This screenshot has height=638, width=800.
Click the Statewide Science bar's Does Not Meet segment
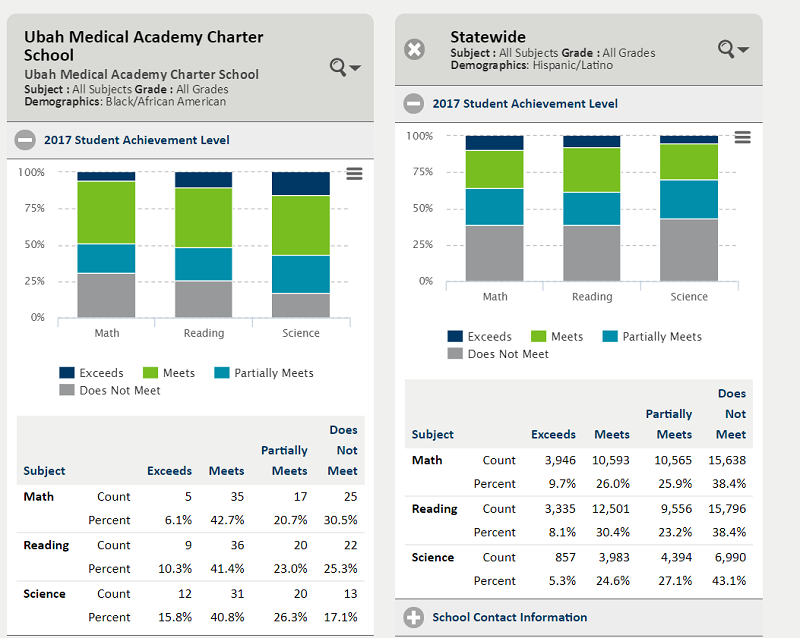(x=689, y=250)
